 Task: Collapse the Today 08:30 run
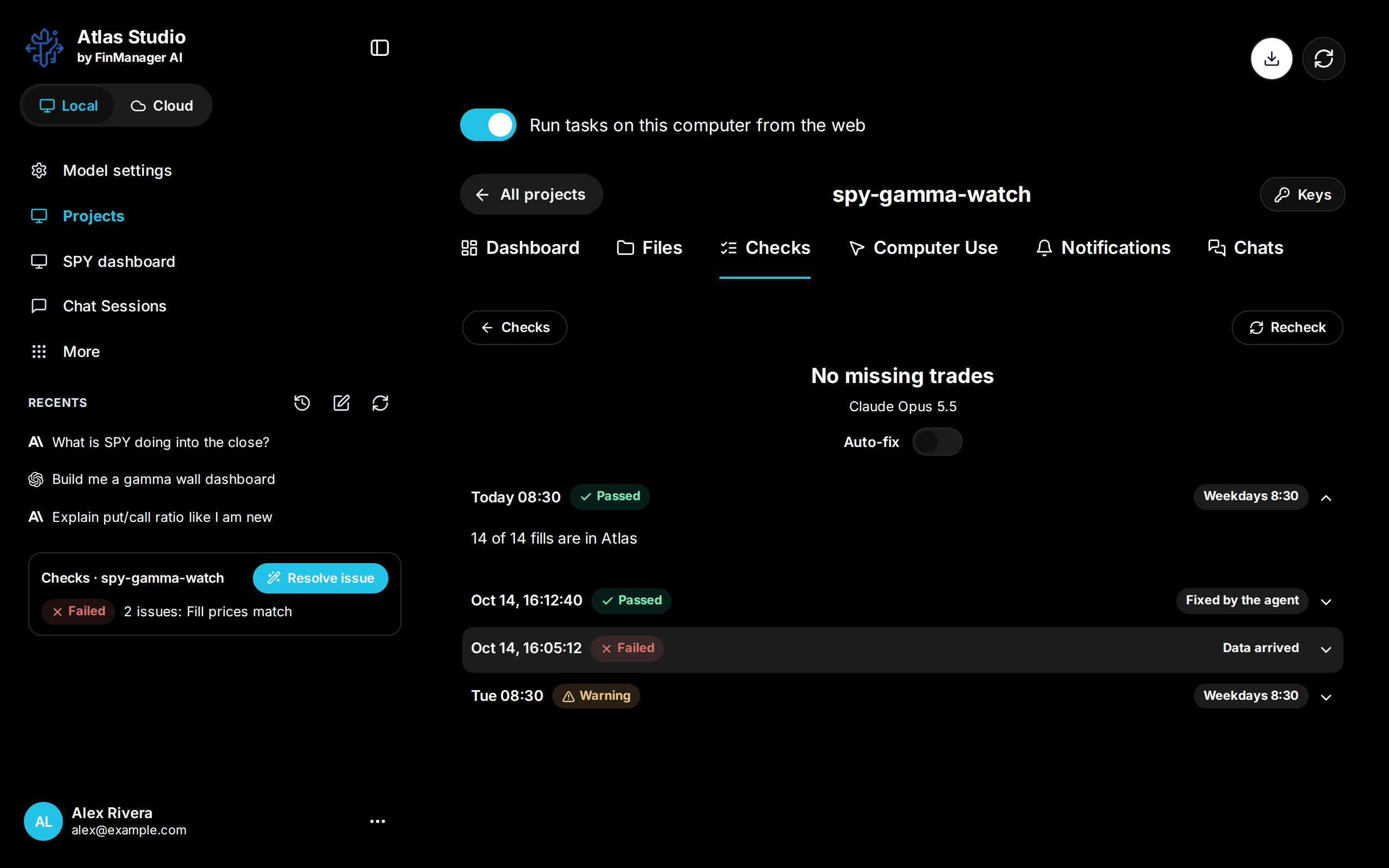point(1326,497)
